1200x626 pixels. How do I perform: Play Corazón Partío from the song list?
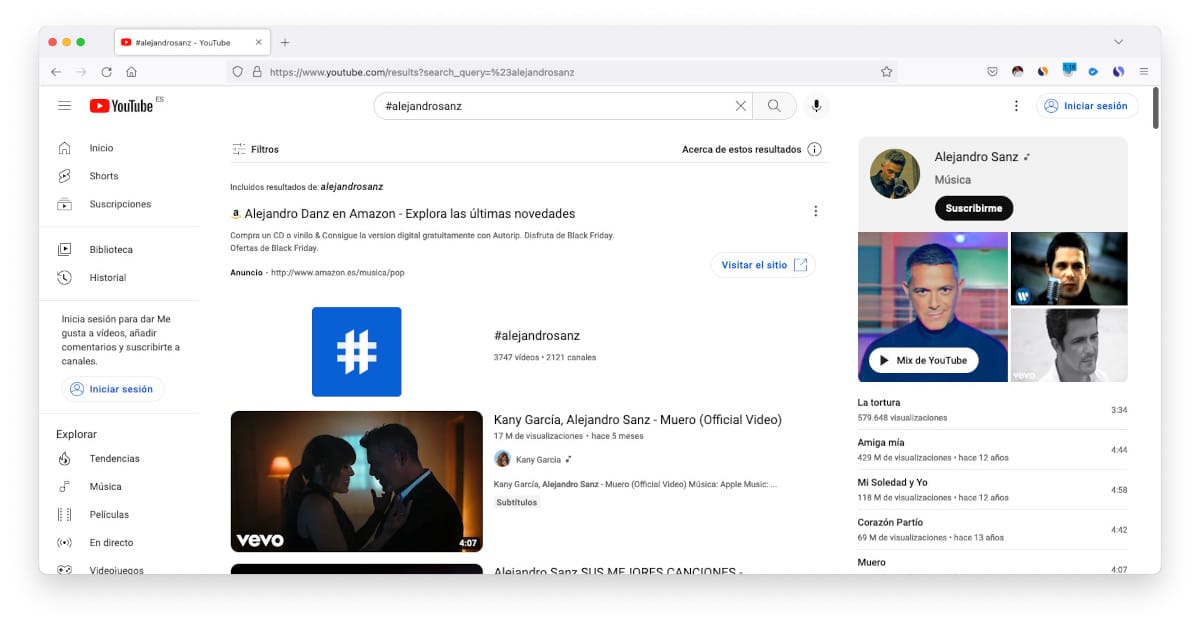point(992,530)
